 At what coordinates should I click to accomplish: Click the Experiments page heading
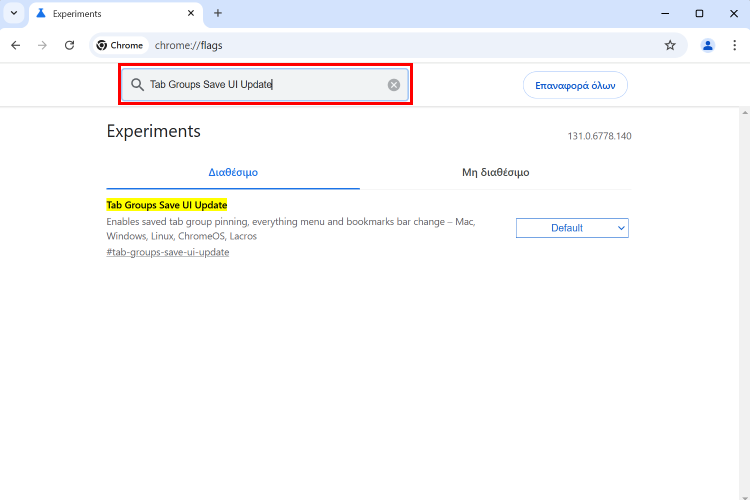tap(154, 131)
